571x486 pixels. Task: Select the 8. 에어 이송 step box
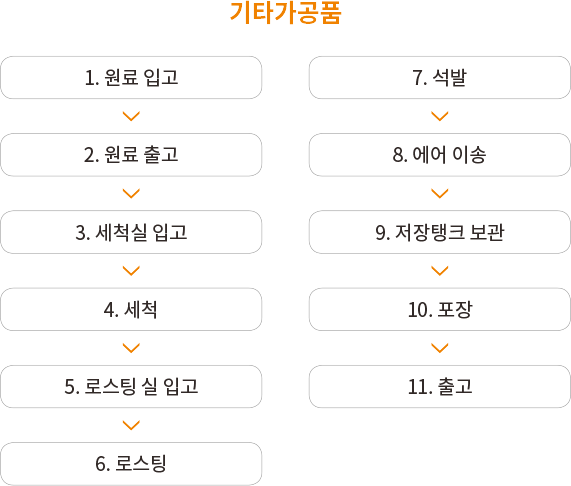point(440,155)
